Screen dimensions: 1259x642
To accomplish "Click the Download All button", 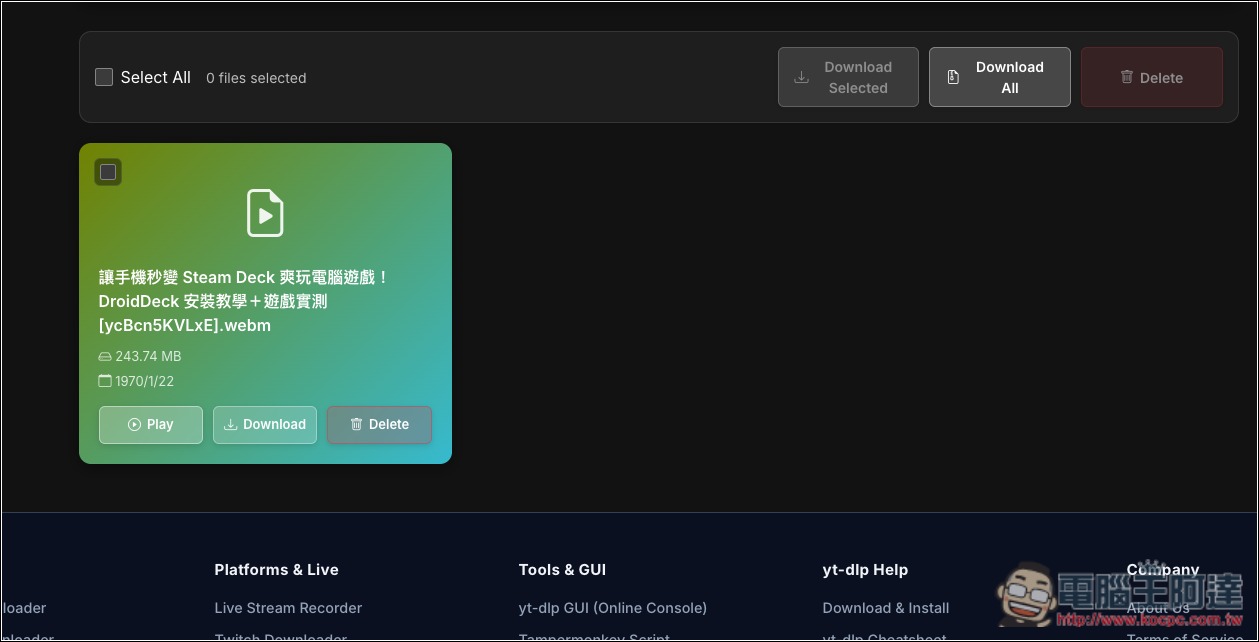I will tap(1000, 77).
